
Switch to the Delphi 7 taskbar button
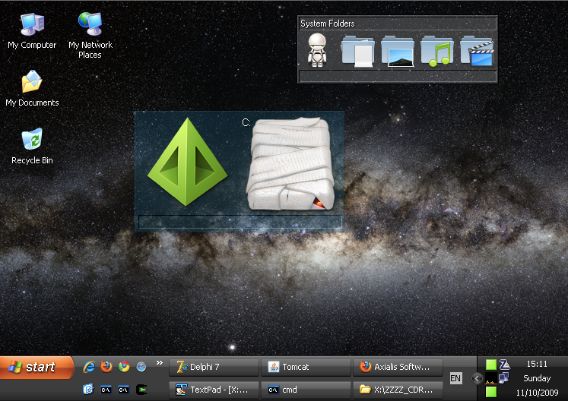(214, 367)
